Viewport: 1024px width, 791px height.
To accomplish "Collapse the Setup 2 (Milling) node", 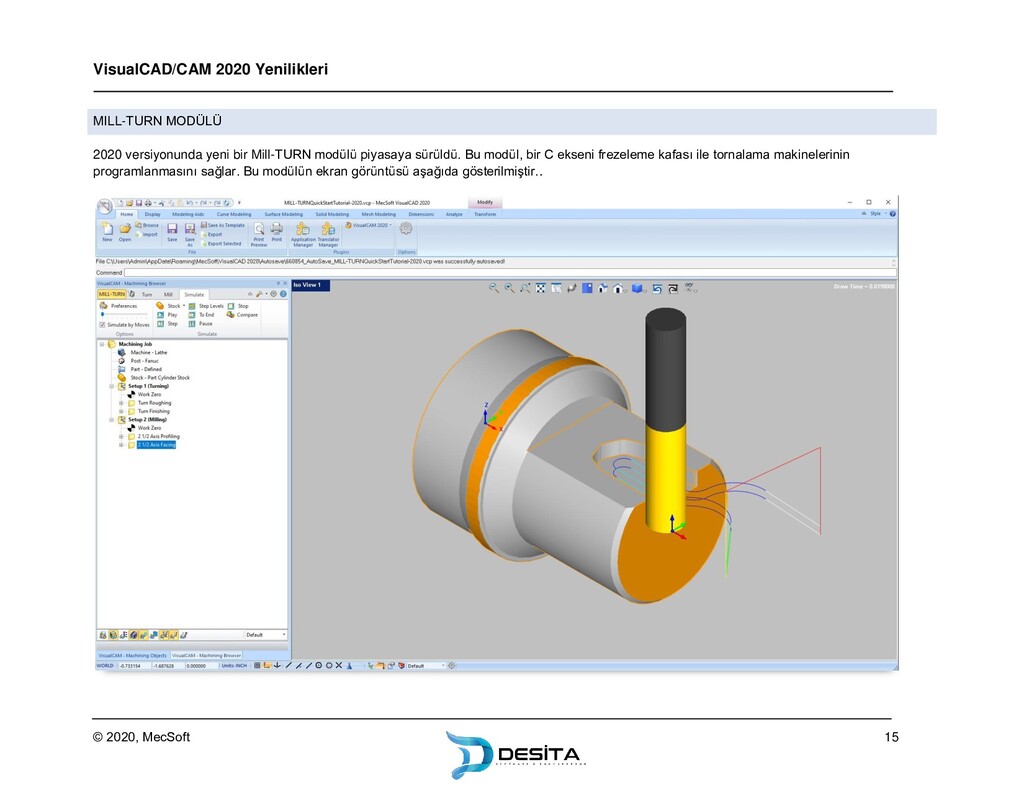I will (x=112, y=420).
